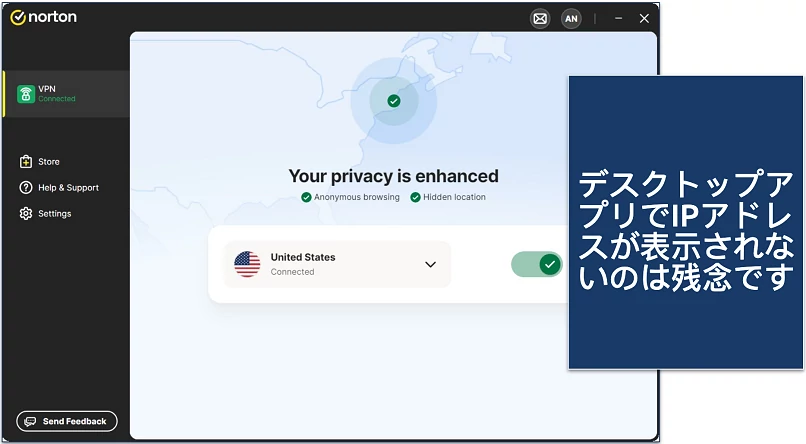Expand the country selection chevron
The width and height of the screenshot is (806, 444).
(430, 264)
